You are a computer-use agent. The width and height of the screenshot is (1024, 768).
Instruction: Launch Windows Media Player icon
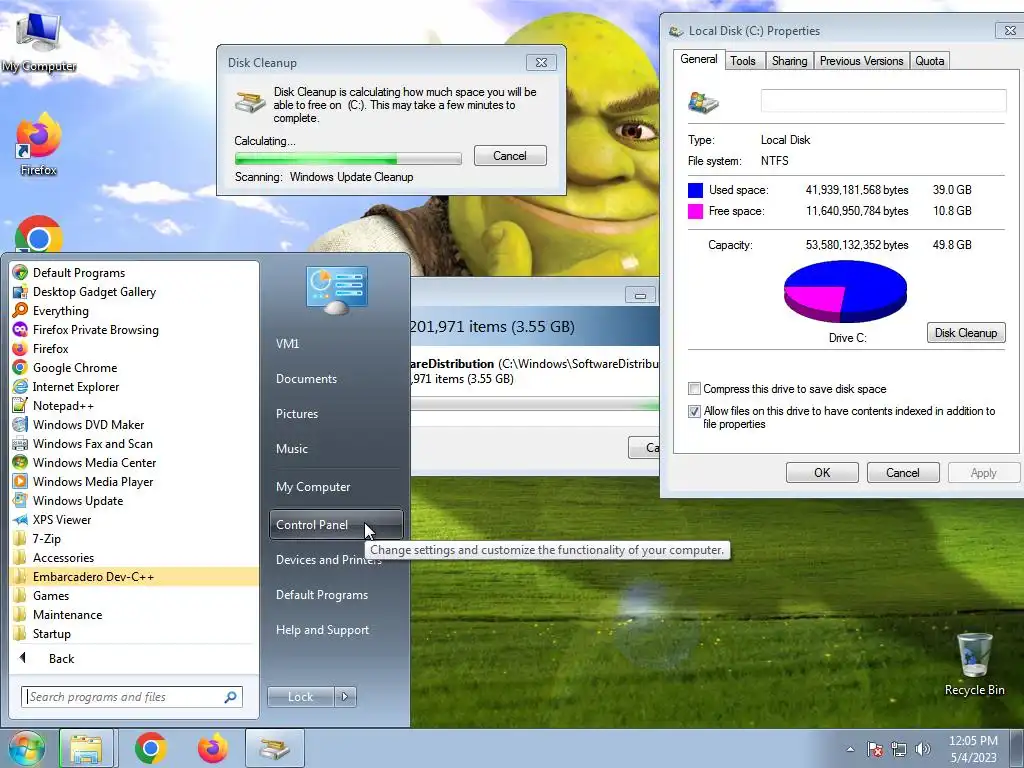[20, 481]
